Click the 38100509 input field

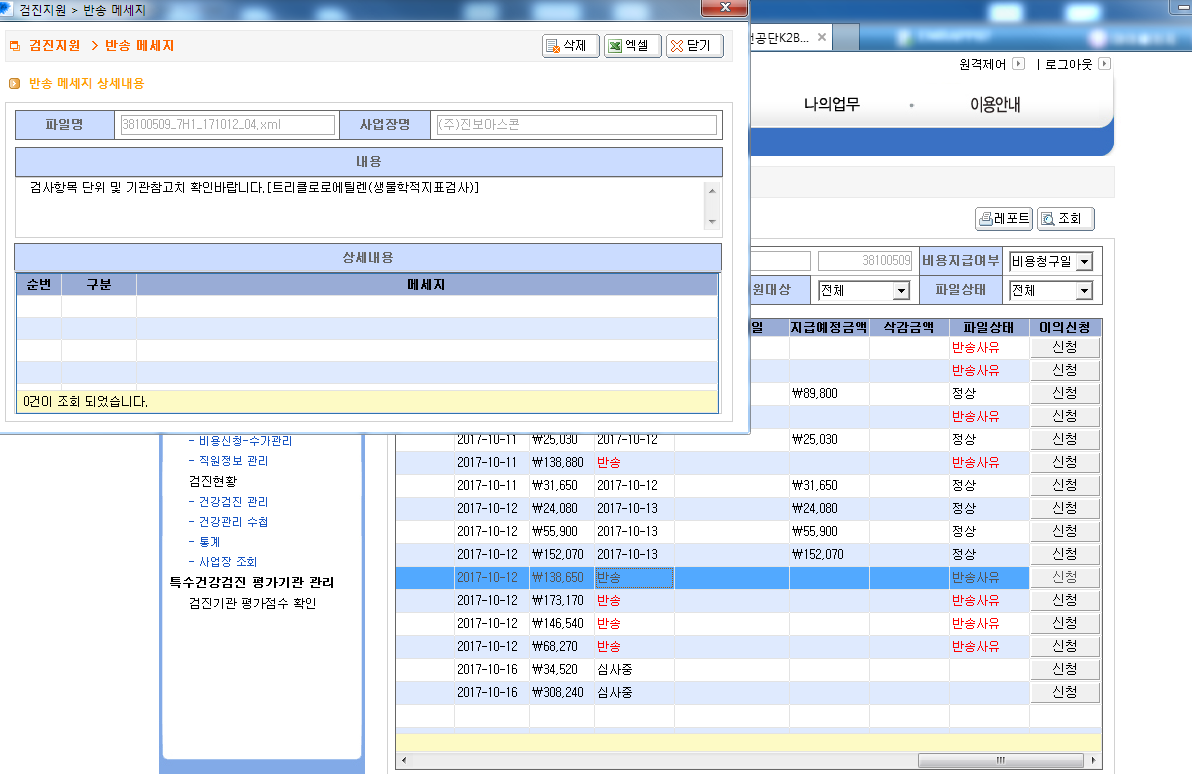(864, 261)
